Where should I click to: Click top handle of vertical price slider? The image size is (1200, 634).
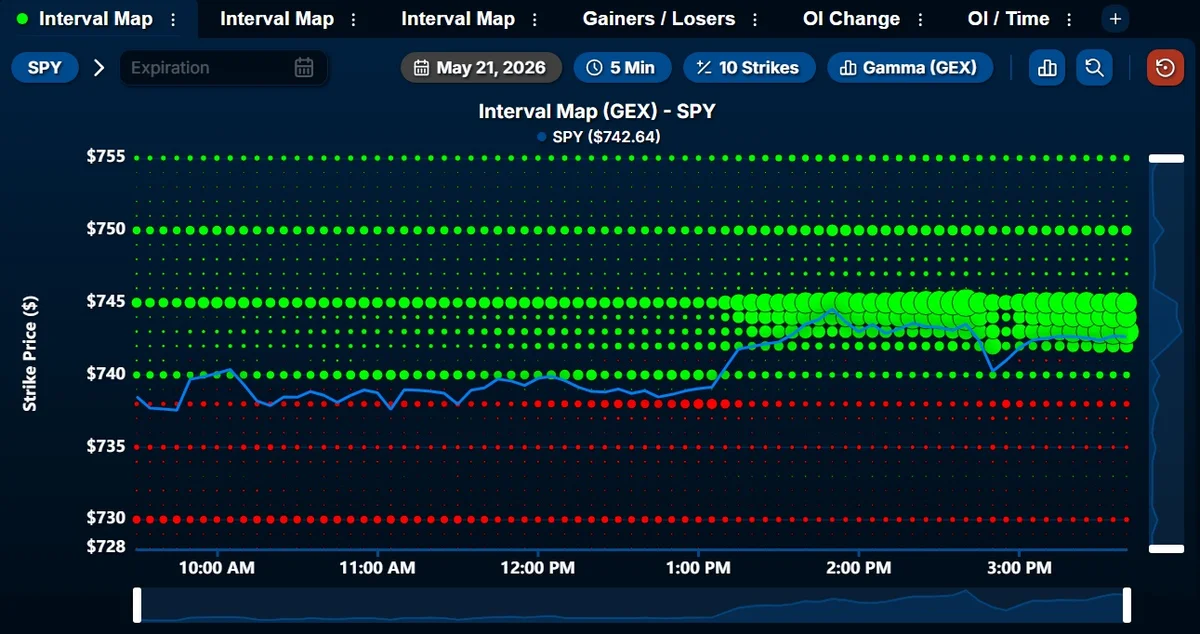(1166, 158)
